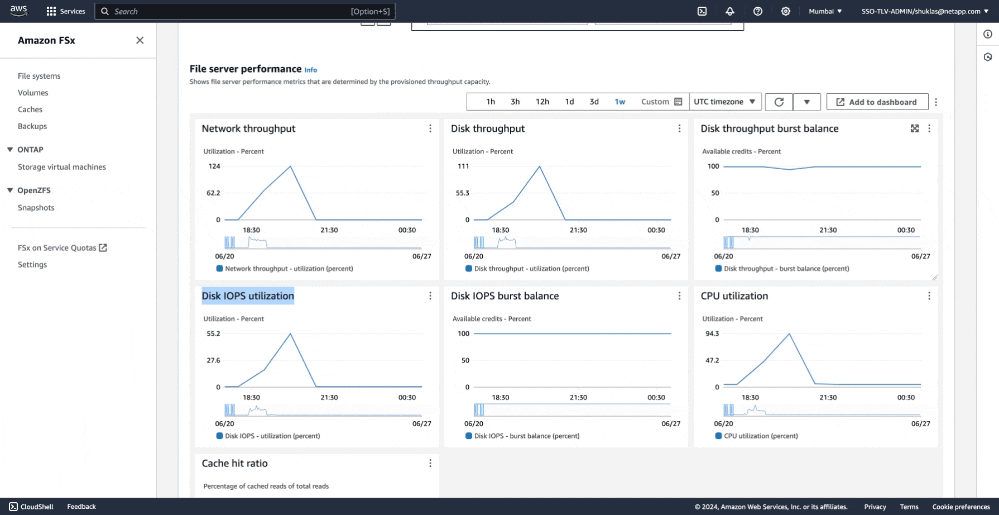999x515 pixels.
Task: Open the Mumbai region selector
Action: coord(825,11)
